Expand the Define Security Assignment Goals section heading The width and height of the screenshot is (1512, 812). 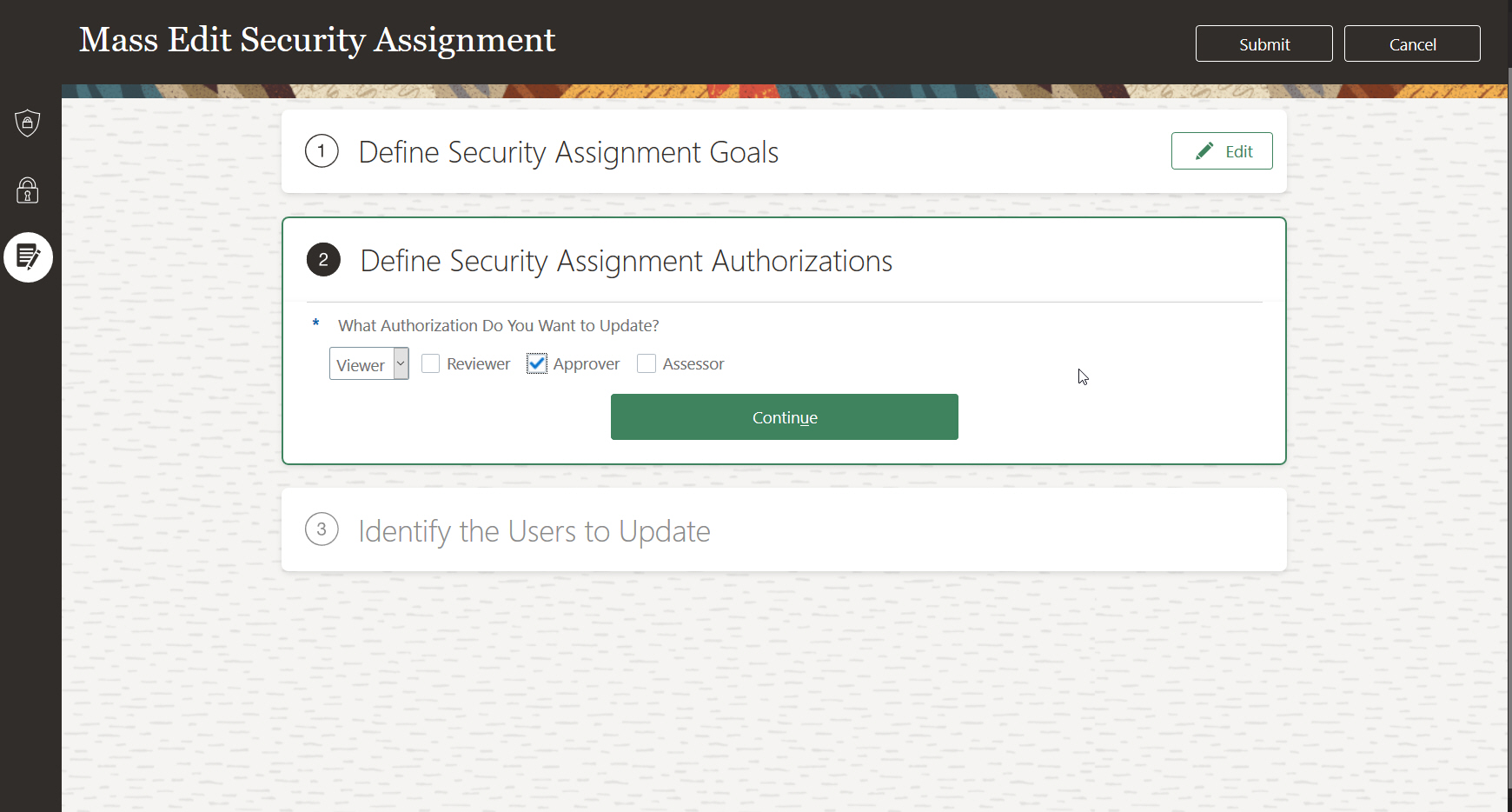tap(568, 152)
